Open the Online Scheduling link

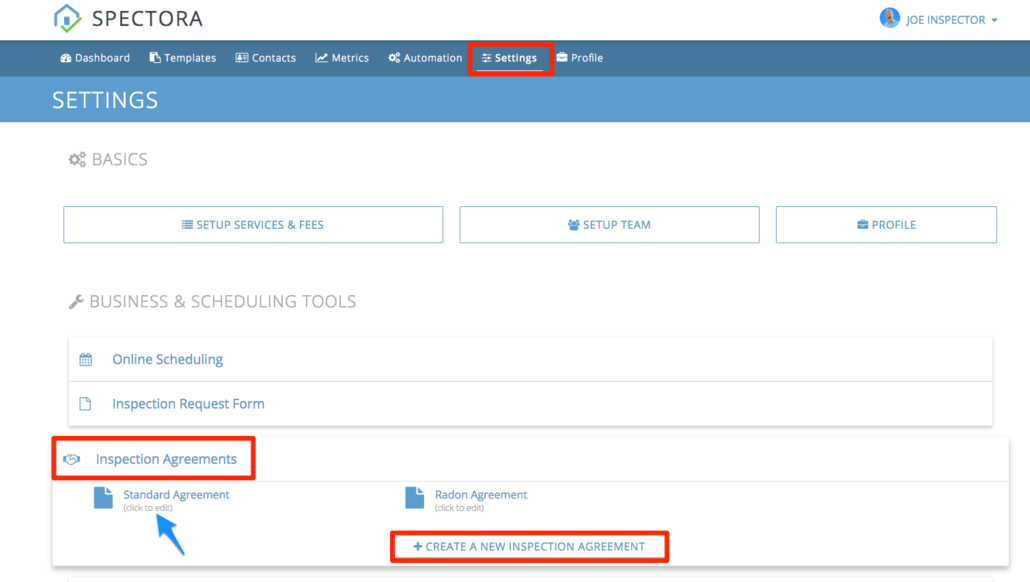click(167, 358)
